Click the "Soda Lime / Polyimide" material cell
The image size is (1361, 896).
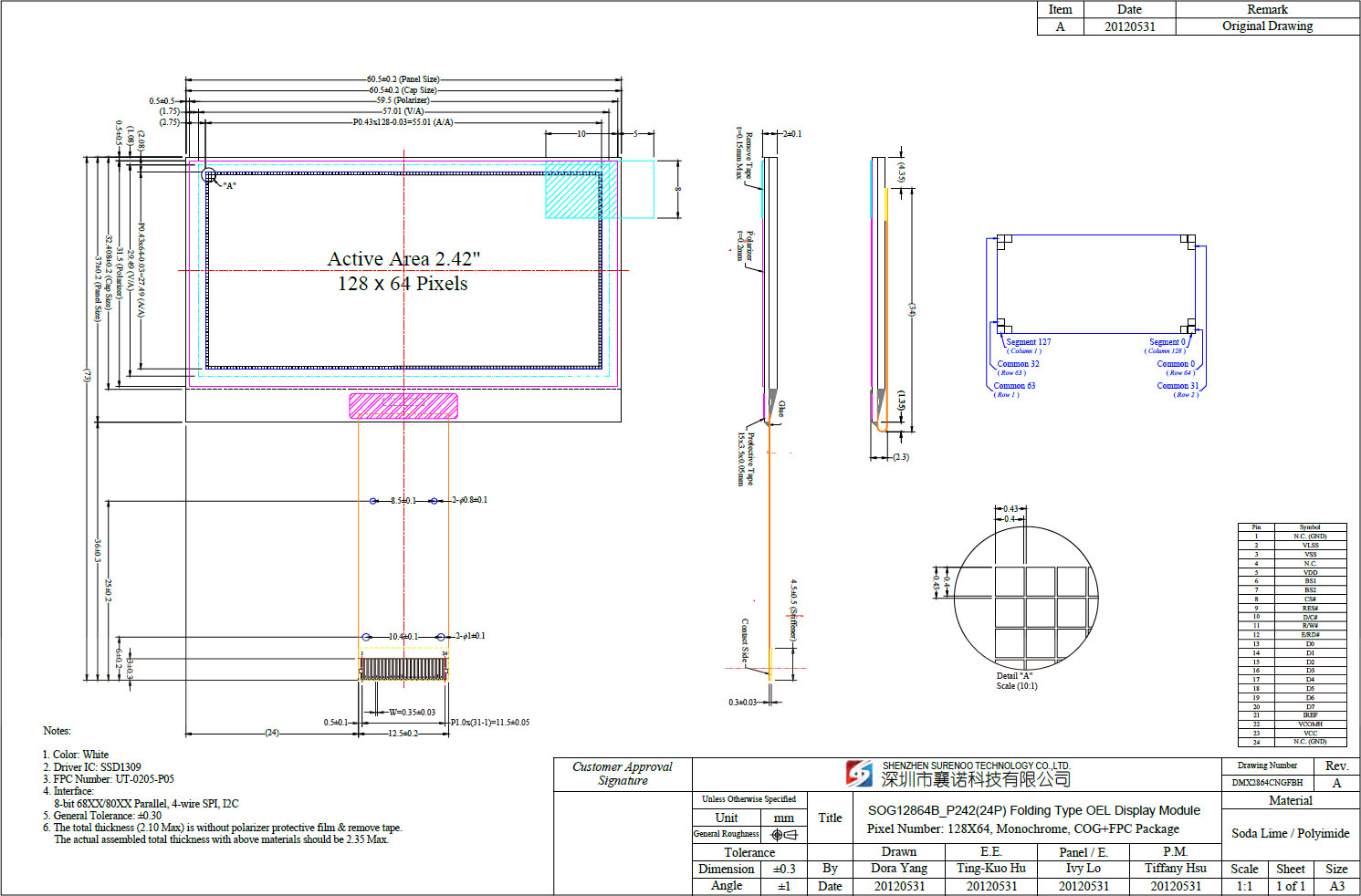[x=1290, y=833]
